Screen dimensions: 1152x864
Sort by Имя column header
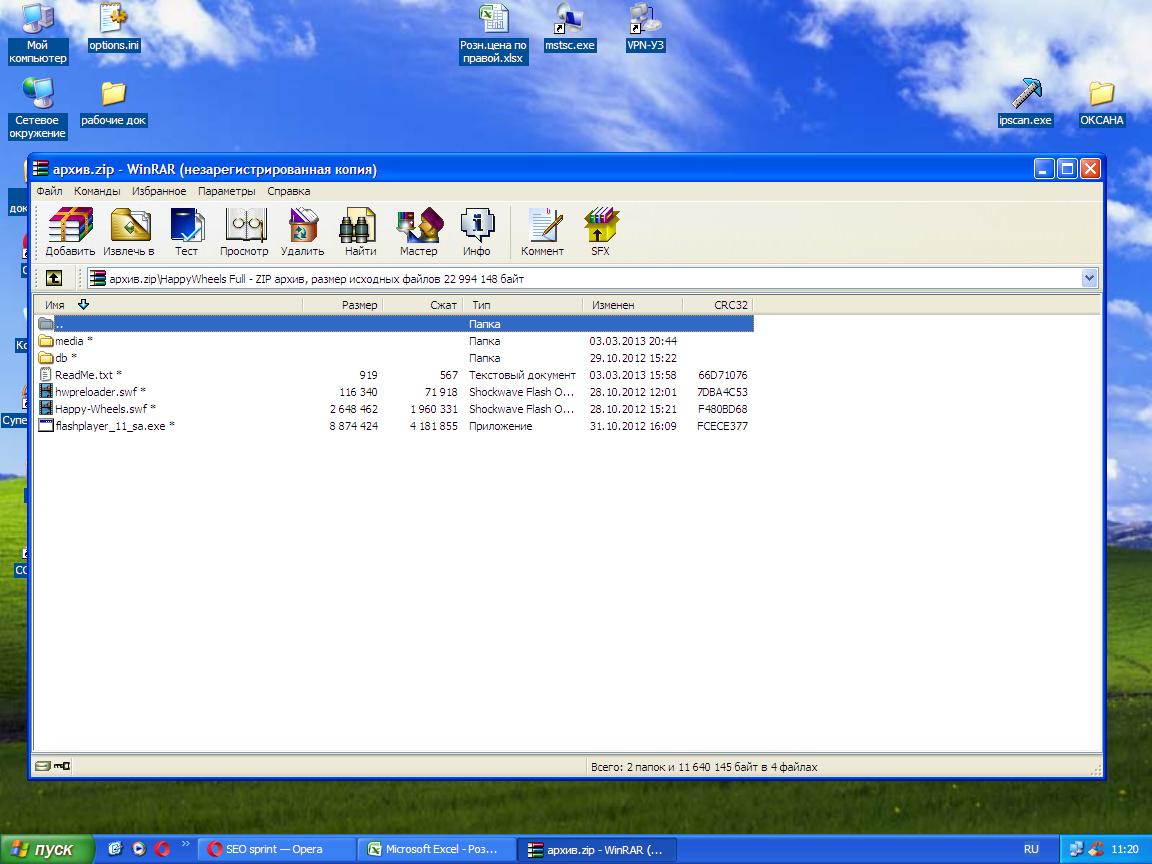pos(168,305)
